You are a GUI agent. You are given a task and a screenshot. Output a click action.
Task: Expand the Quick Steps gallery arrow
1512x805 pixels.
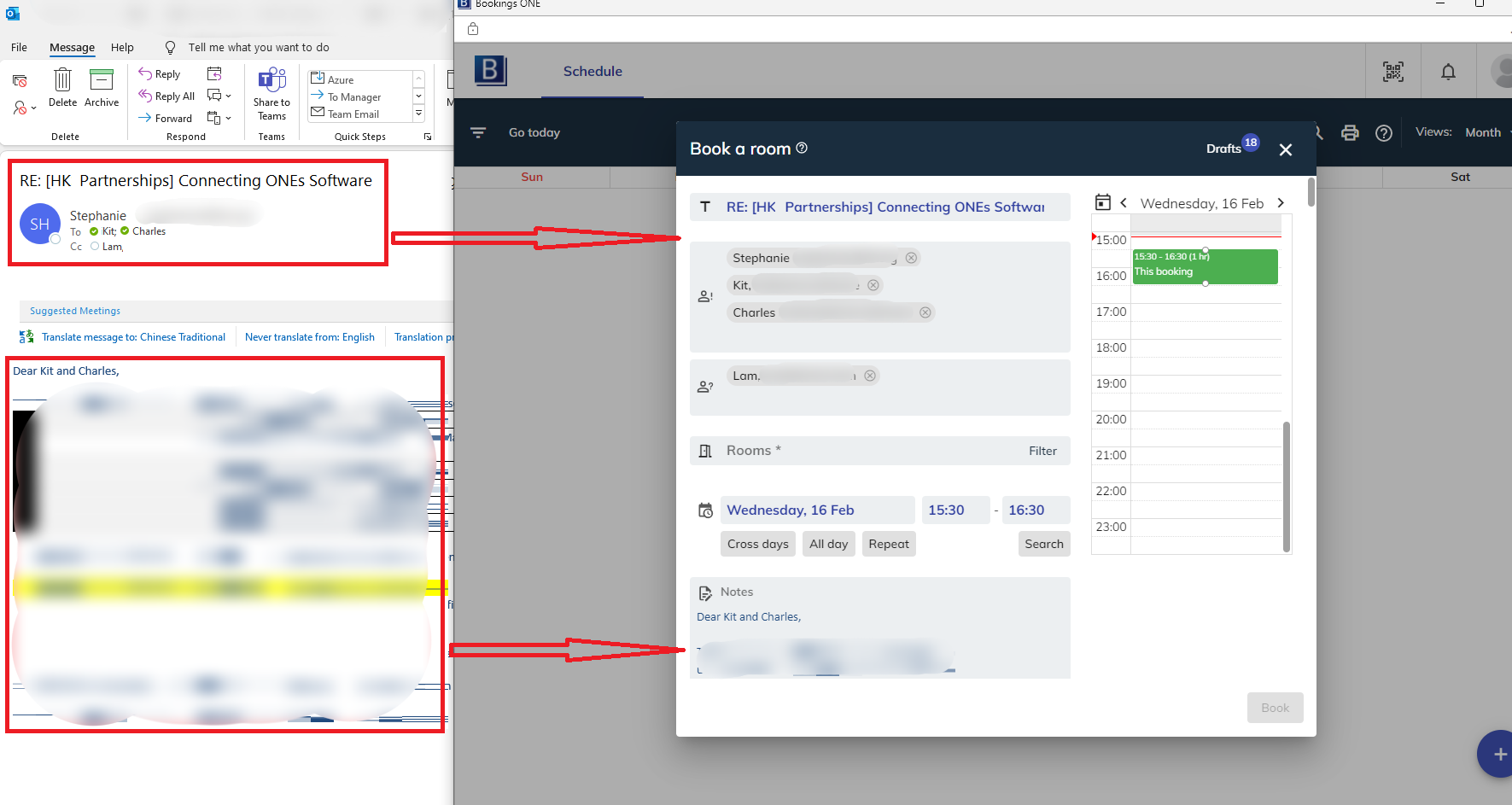pos(418,114)
